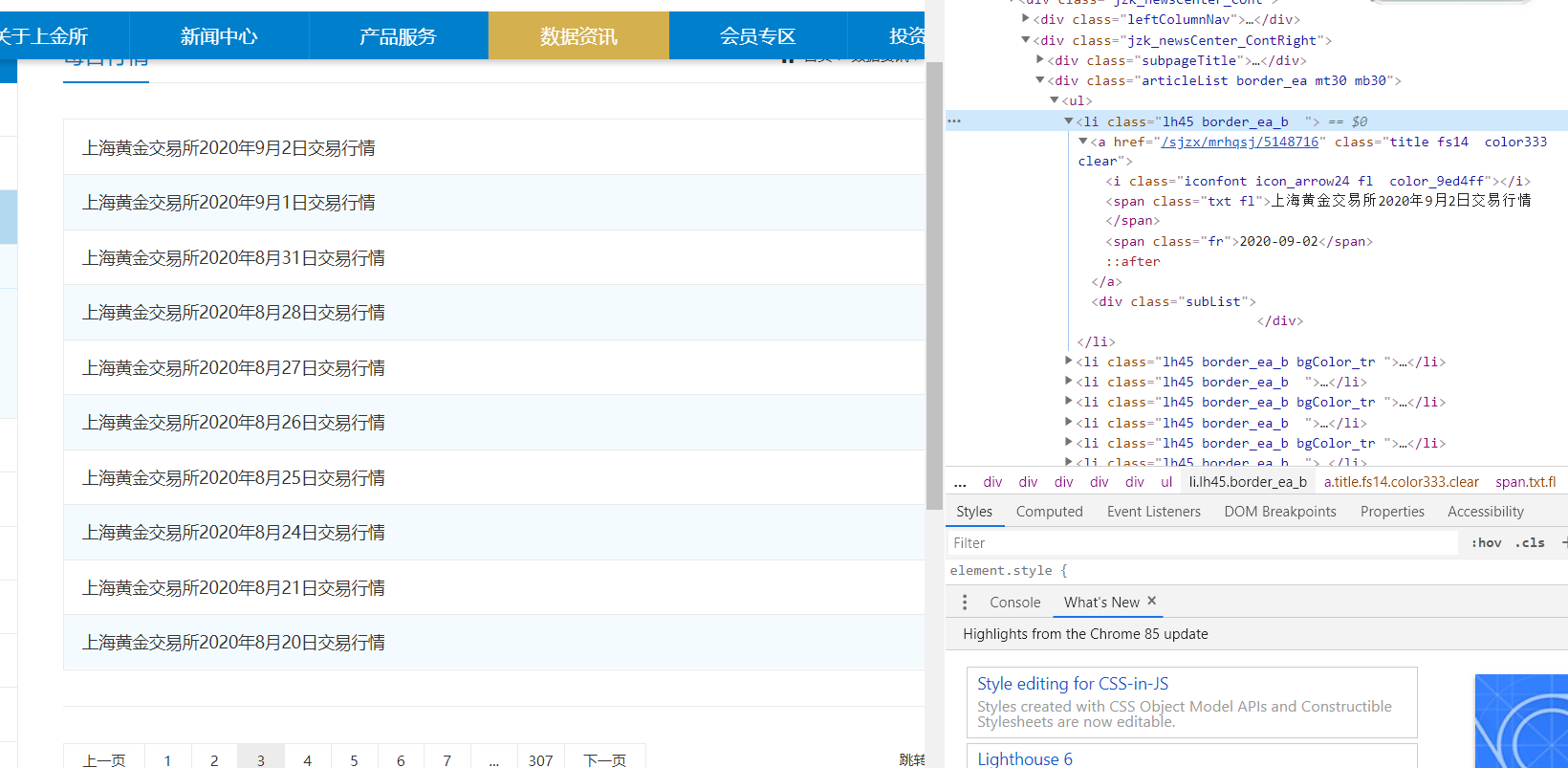Viewport: 1568px width, 768px height.
Task: Open 上海黄金交易所2020年9月1日交易行情 article
Action: (229, 203)
